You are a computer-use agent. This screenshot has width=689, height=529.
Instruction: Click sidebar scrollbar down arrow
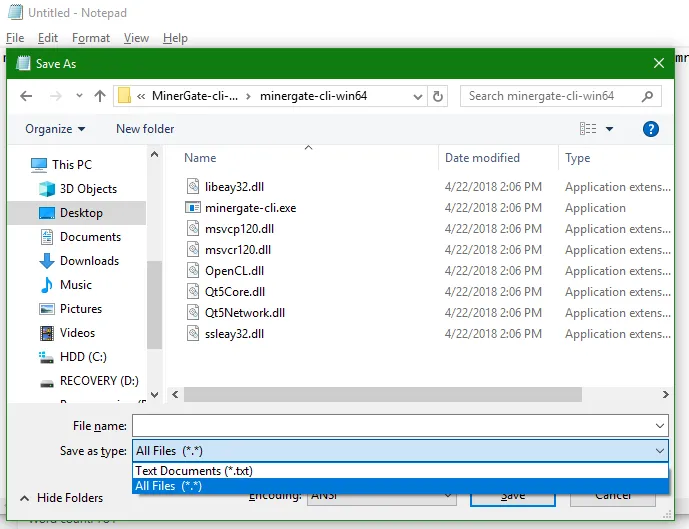tap(154, 395)
